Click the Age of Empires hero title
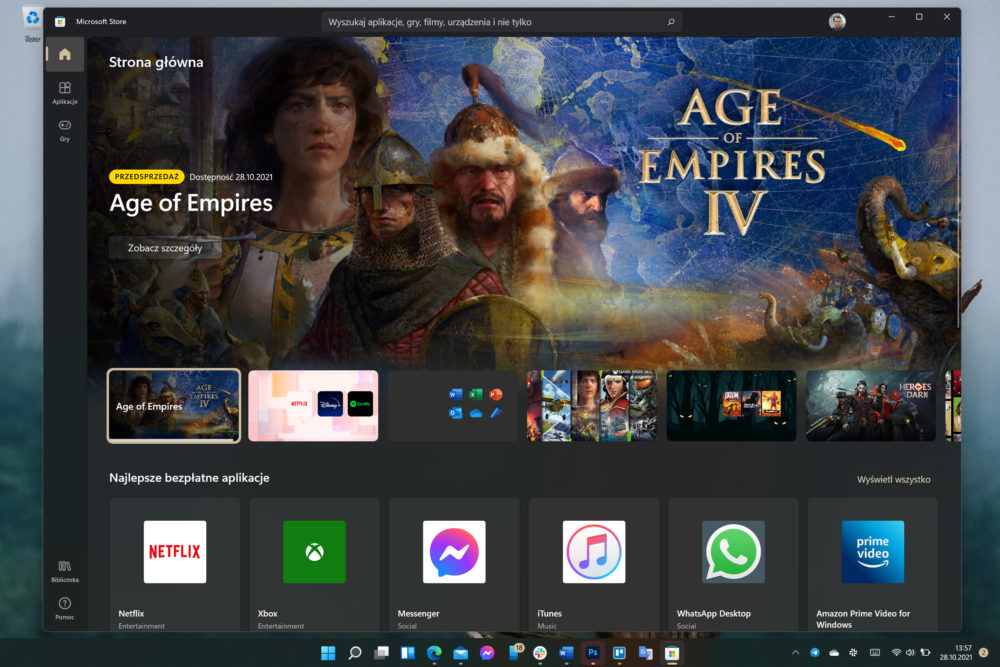The image size is (1000, 667). pyautogui.click(x=191, y=203)
